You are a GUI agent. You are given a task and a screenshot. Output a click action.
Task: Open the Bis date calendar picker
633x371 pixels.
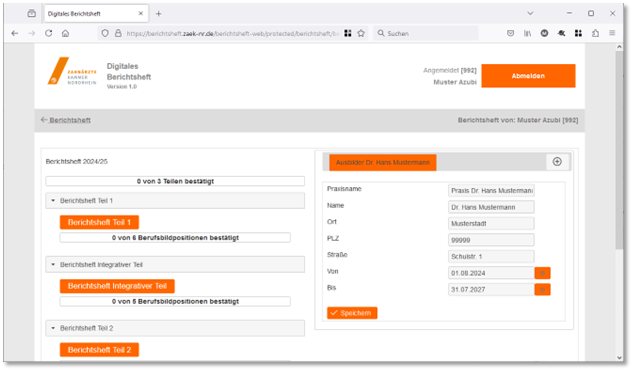(x=542, y=290)
